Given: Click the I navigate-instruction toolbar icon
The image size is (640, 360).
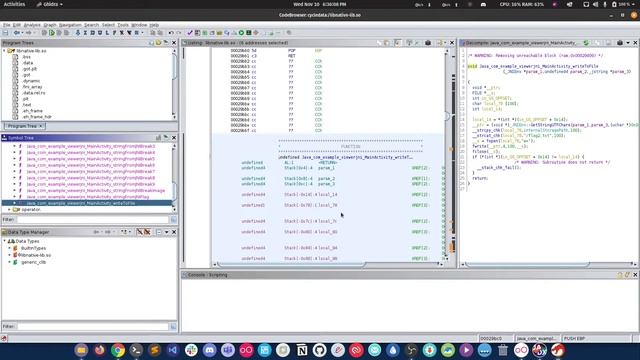Looking at the screenshot, I should [x=85, y=33].
